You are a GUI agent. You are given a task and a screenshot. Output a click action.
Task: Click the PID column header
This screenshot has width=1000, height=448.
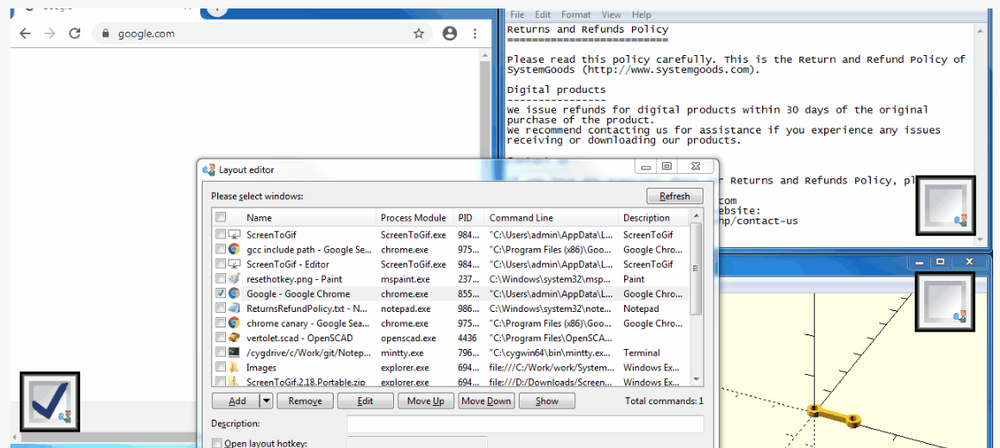(468, 218)
